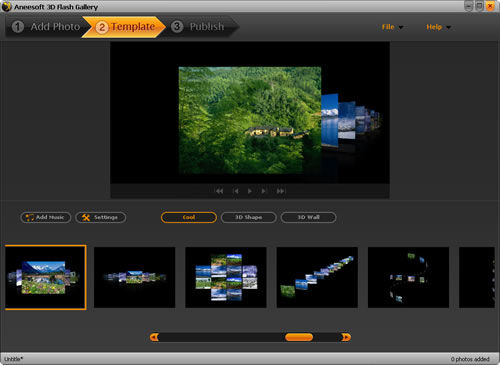The height and width of the screenshot is (365, 500).
Task: Choose the photo grid wall template
Action: (x=226, y=277)
